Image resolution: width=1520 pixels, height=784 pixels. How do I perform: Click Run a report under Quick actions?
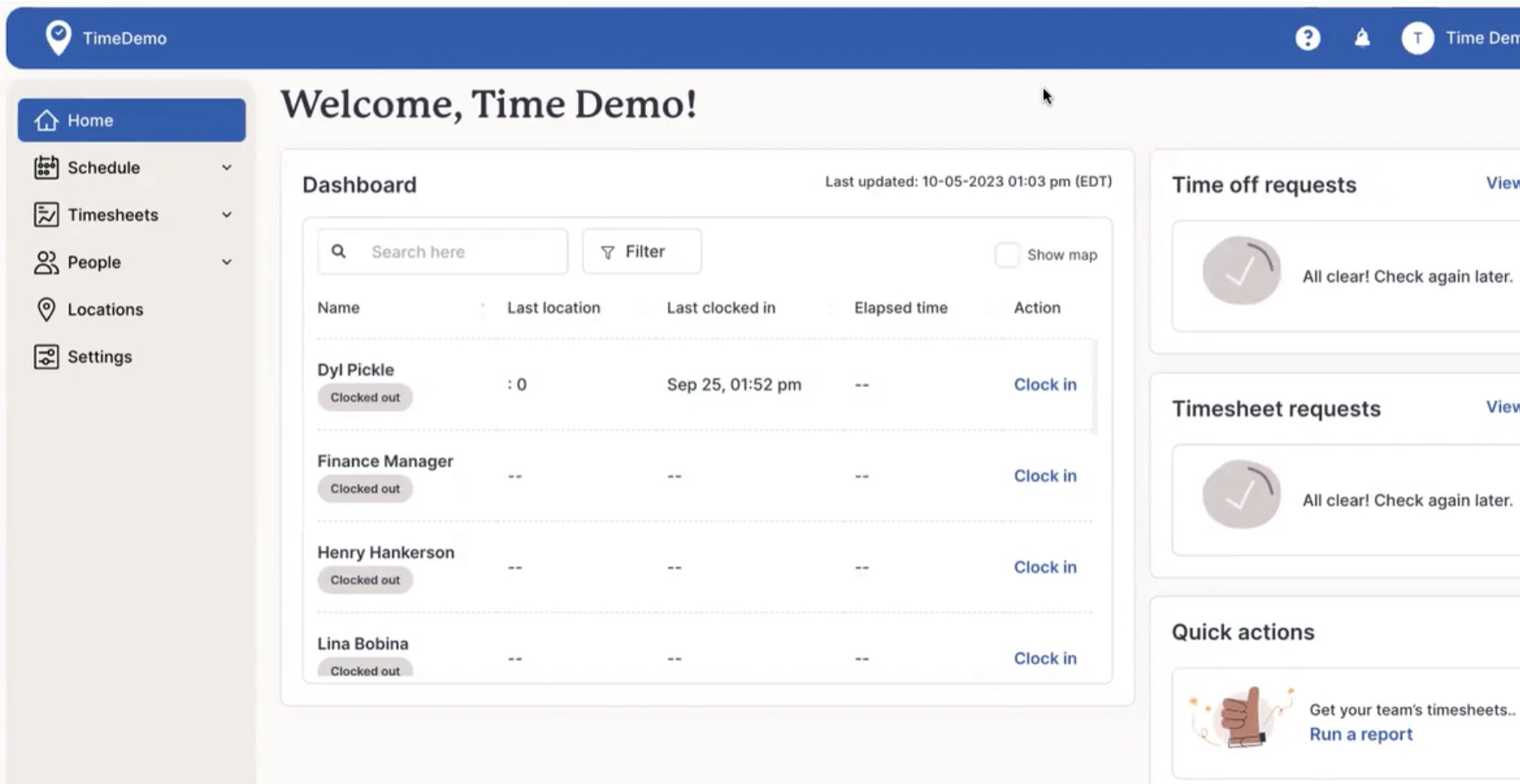[x=1360, y=734]
